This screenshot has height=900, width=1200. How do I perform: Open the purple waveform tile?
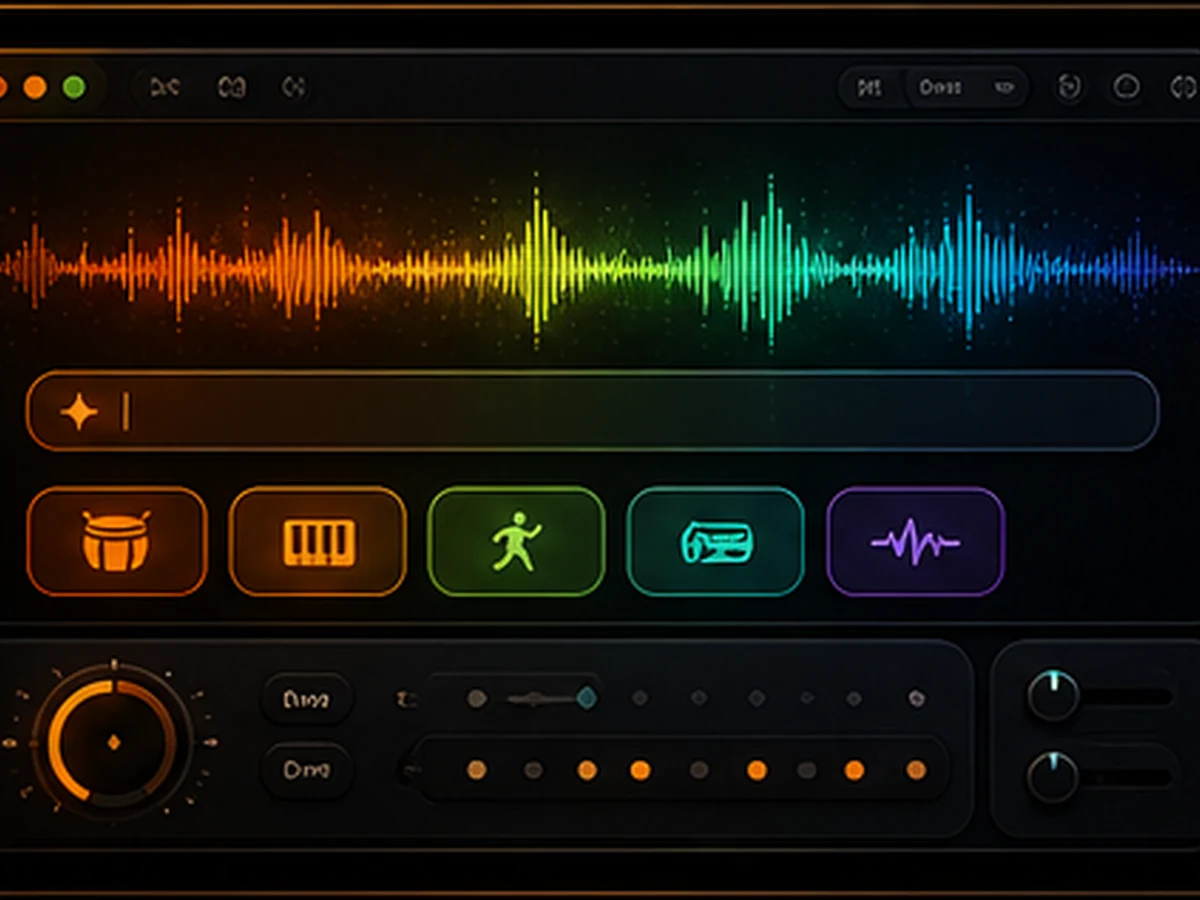coord(915,541)
